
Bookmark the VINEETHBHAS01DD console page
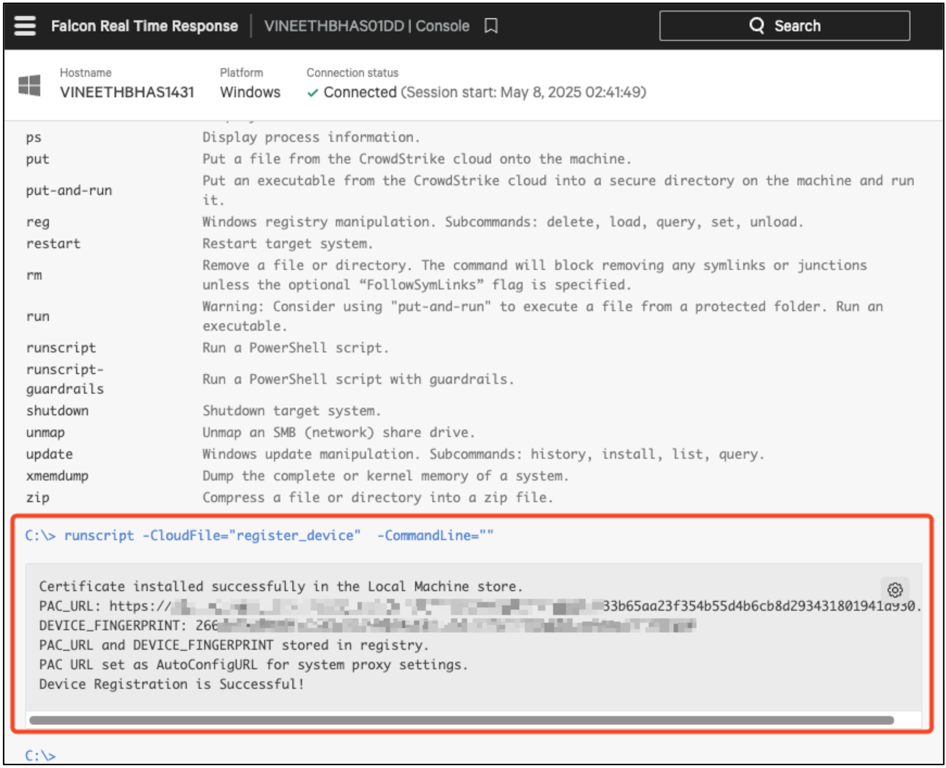[491, 26]
